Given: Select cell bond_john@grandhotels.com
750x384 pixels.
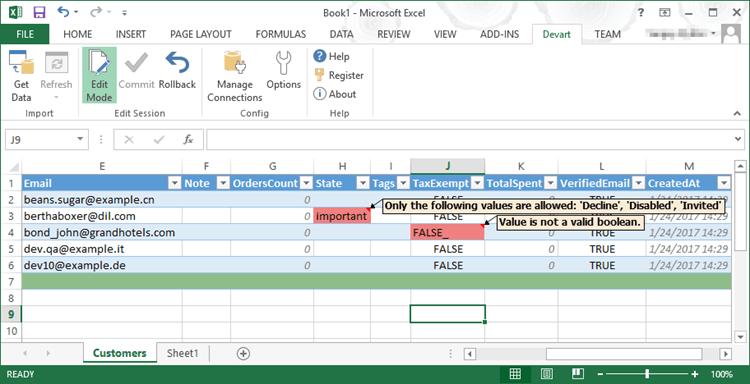Looking at the screenshot, I should point(102,232).
